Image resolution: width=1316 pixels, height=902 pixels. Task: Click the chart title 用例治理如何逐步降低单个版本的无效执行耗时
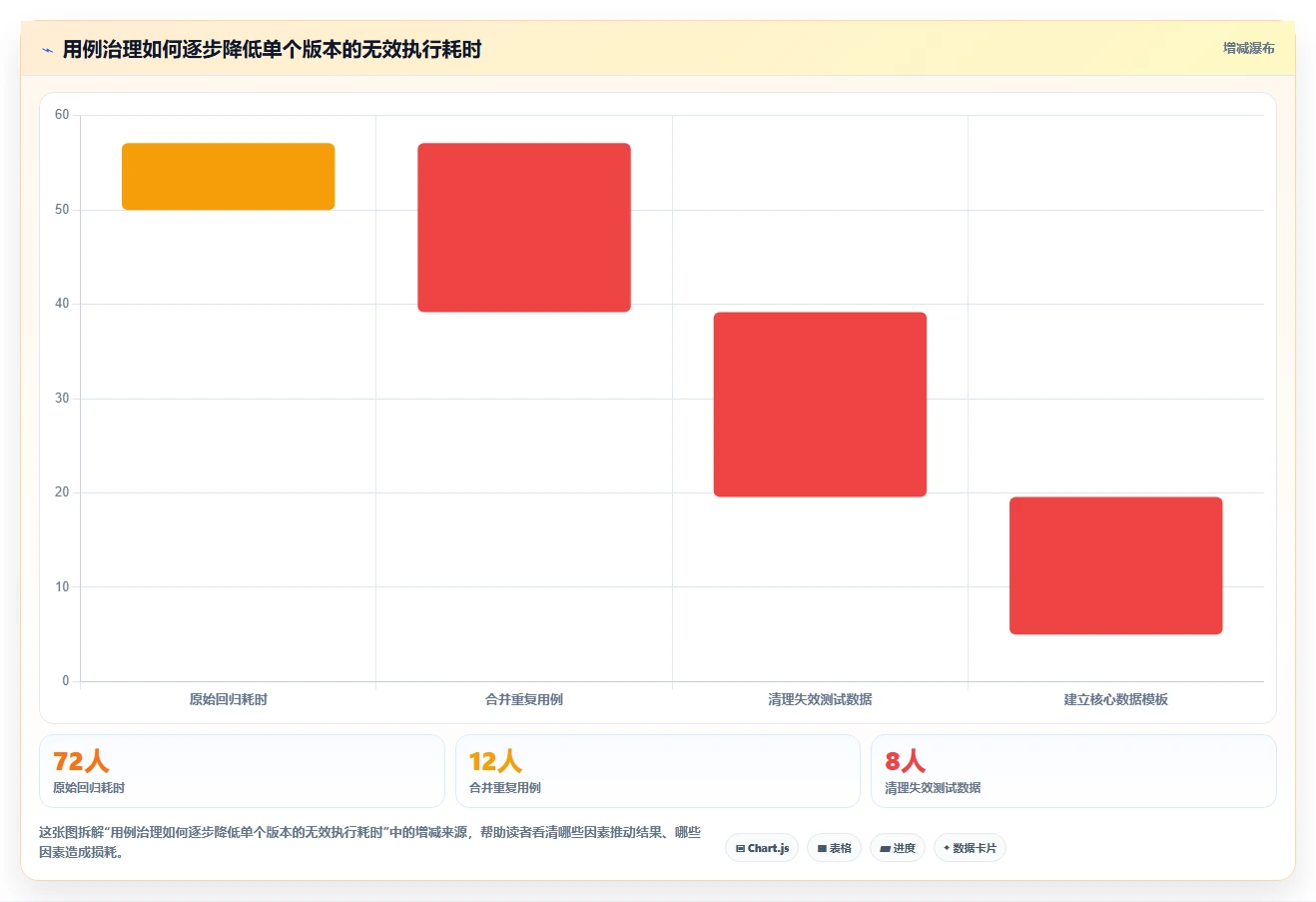pyautogui.click(x=272, y=49)
